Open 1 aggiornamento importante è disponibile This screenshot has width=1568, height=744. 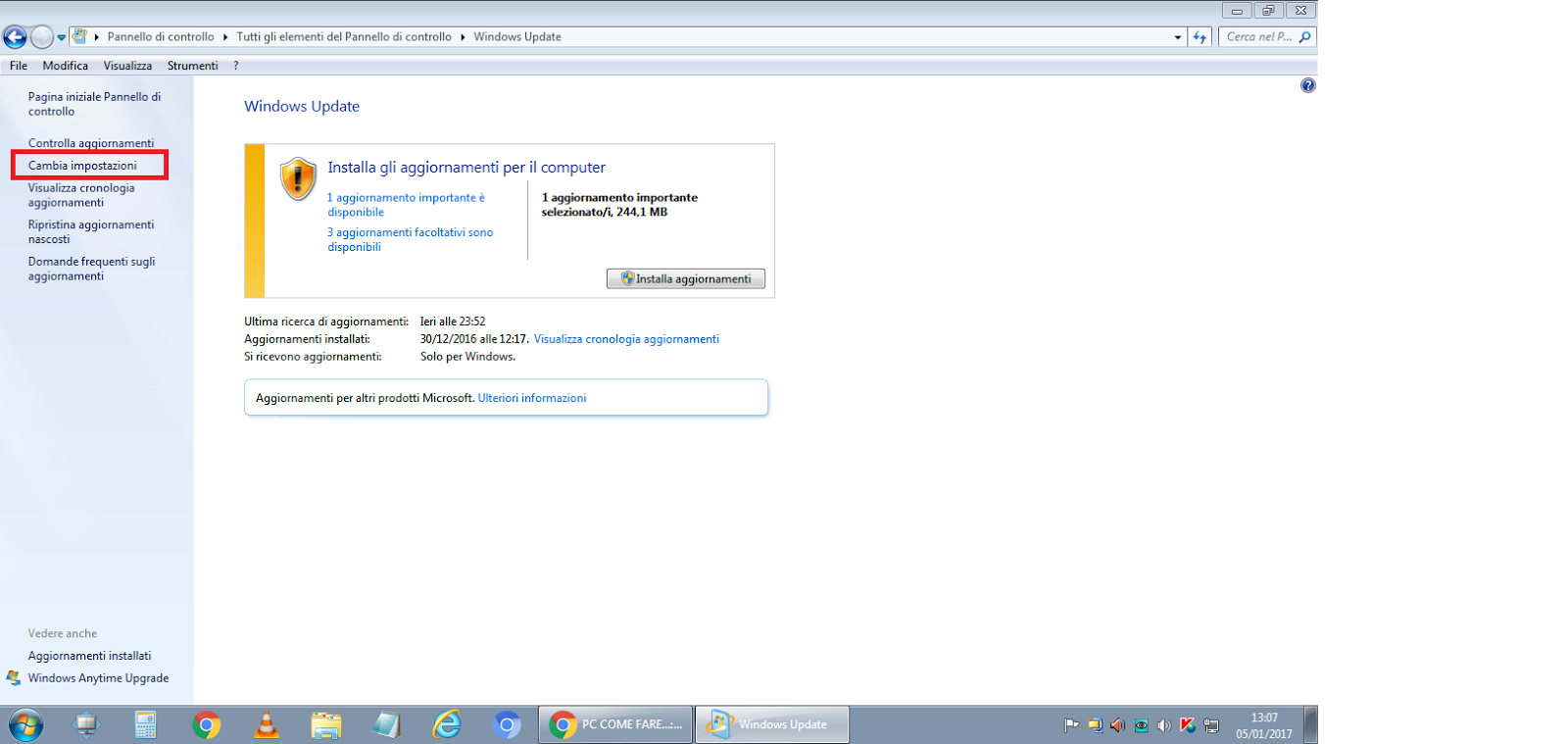[x=406, y=205]
